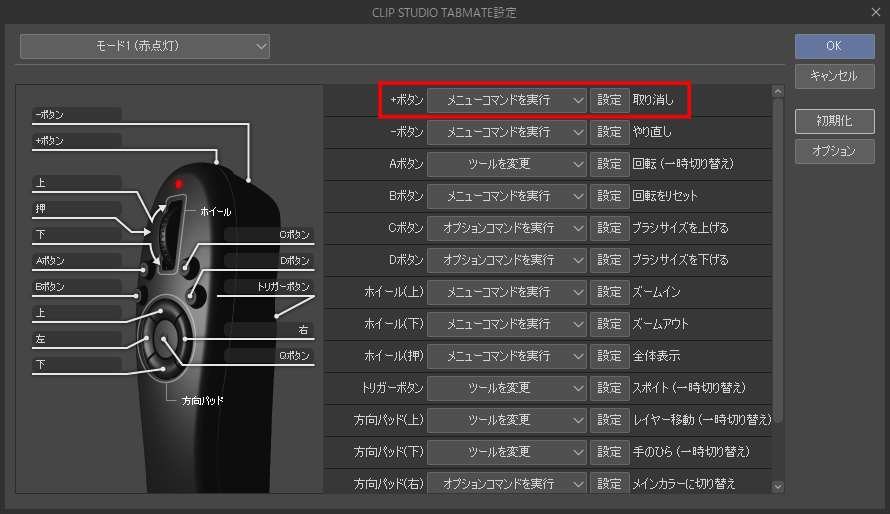890x514 pixels.
Task: Click the Aボタン label on device diagram
Action: 50,261
